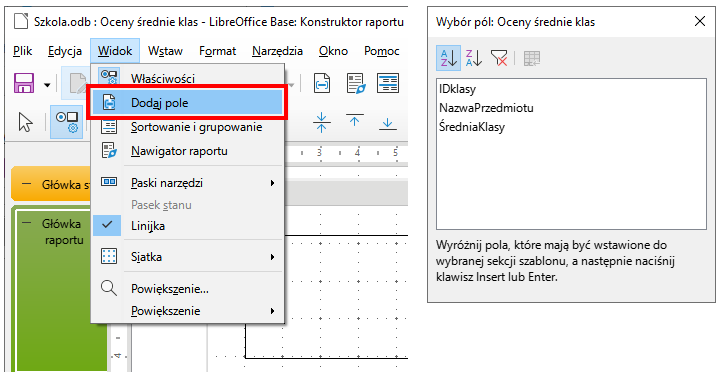Screen dimensions: 724x376
Task: Toggle the Properties control toolbar button
Action: point(66,122)
